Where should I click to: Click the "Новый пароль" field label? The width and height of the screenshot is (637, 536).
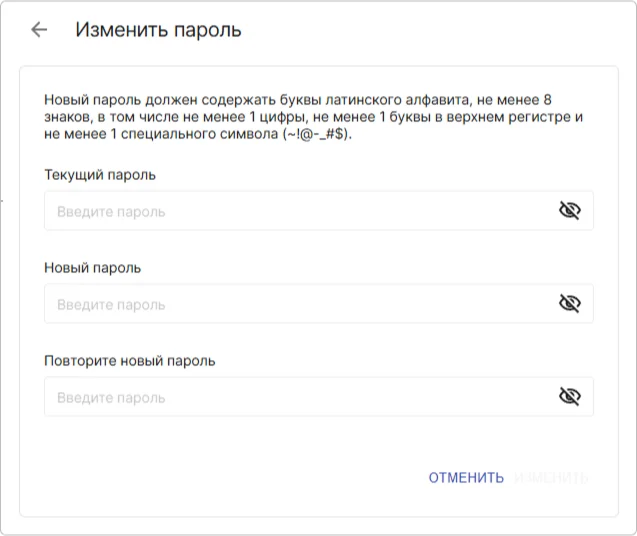92,268
